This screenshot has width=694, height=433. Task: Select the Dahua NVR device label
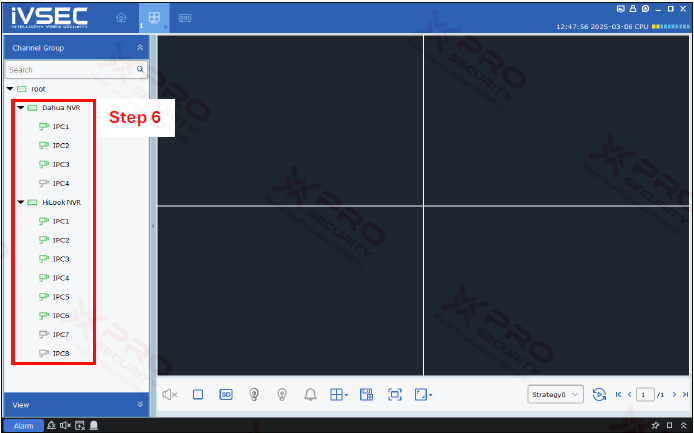point(61,108)
